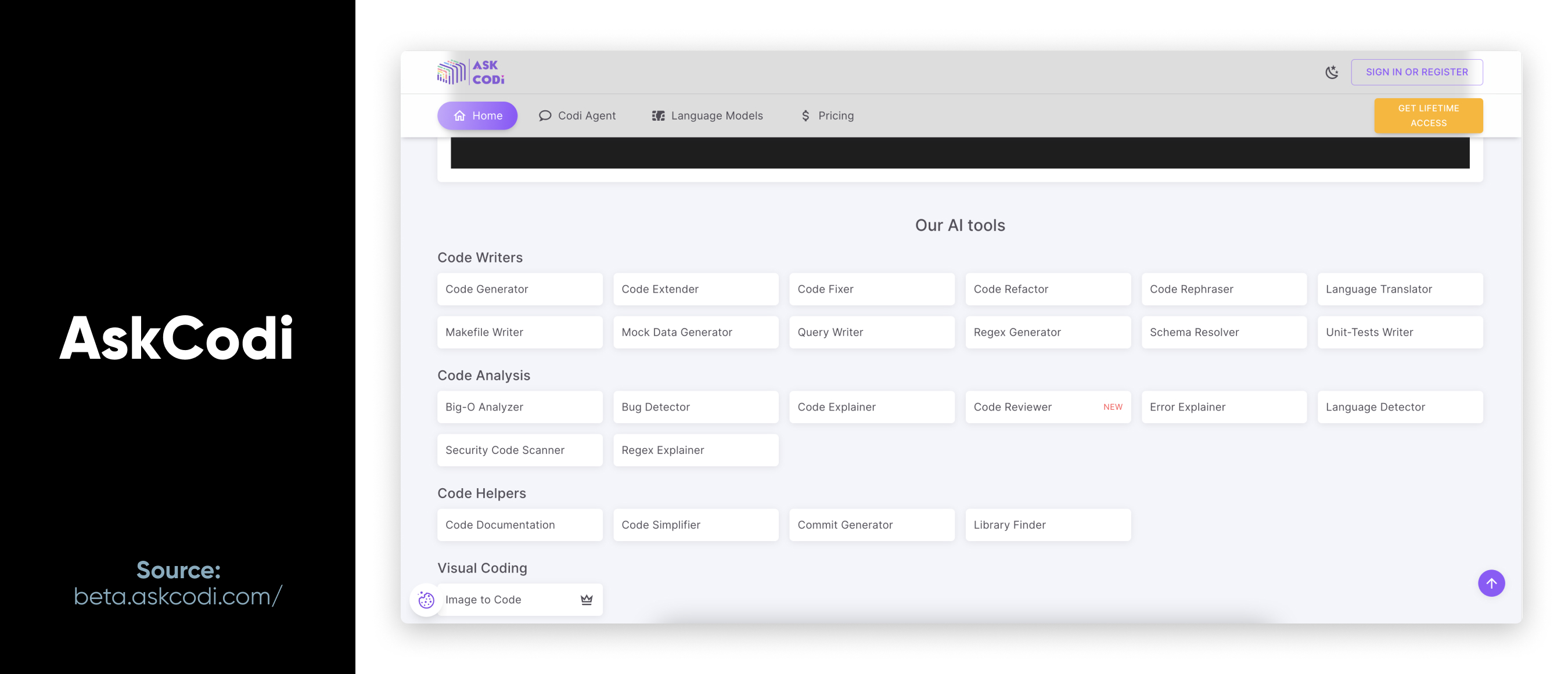Open the Language Models tab
The height and width of the screenshot is (674, 1568).
707,116
